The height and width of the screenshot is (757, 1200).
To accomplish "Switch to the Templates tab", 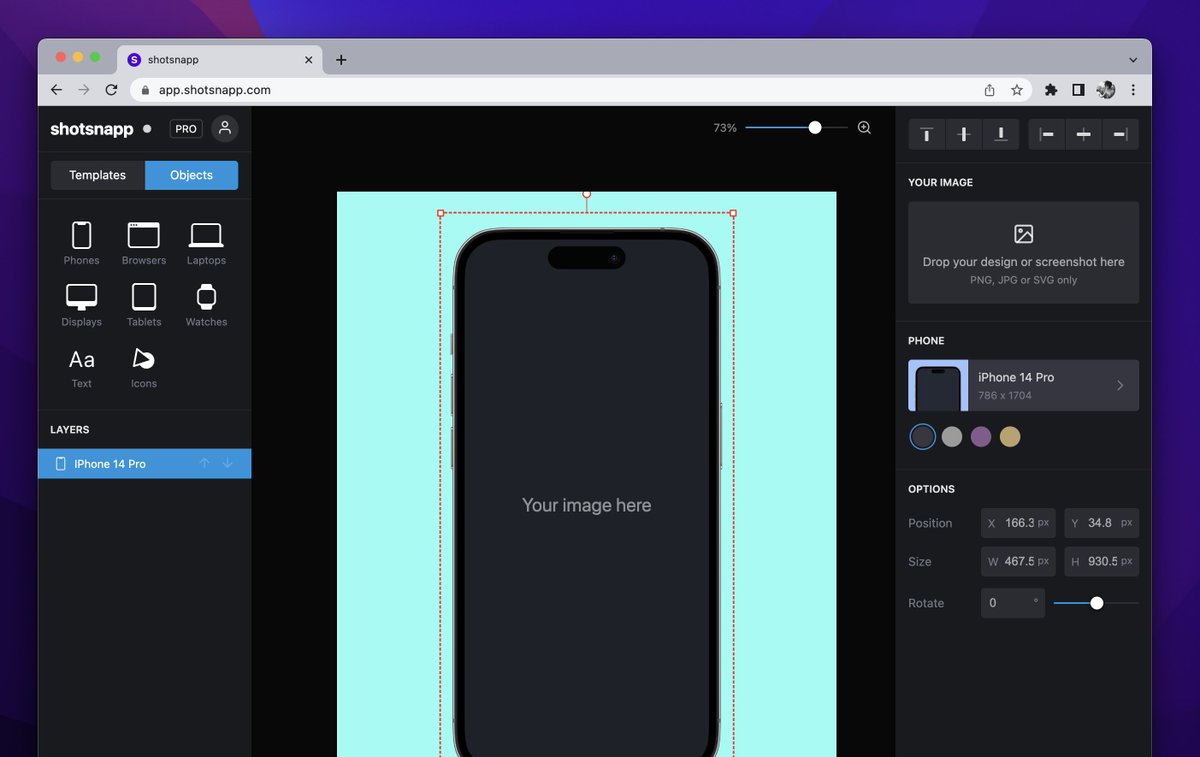I will (98, 175).
